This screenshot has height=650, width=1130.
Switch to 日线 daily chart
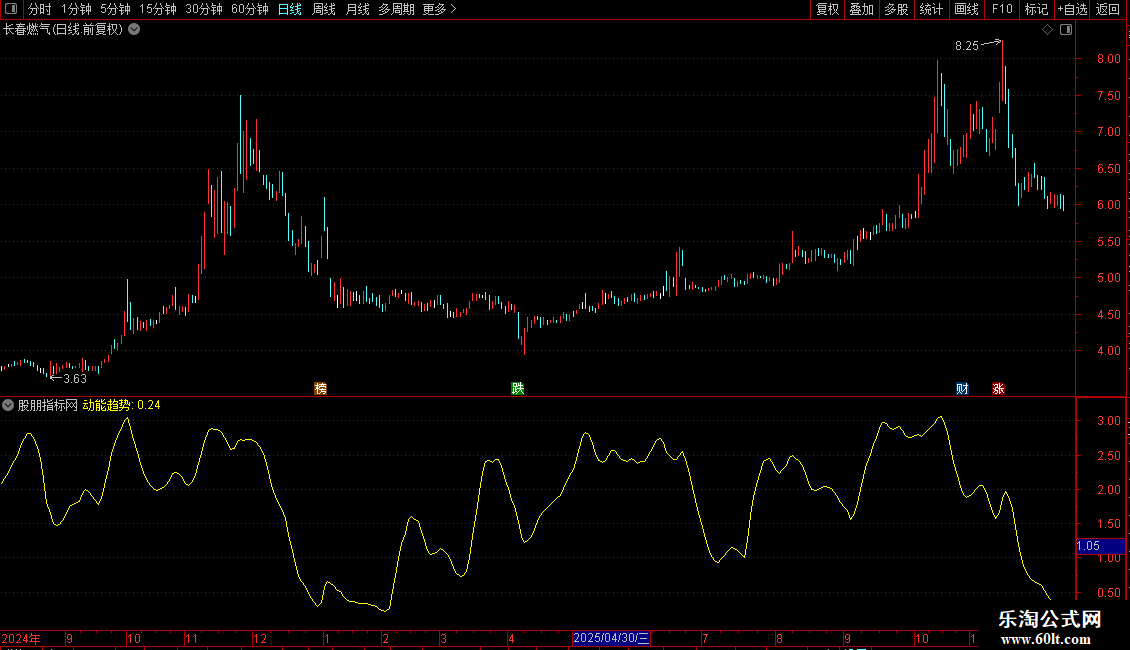click(x=290, y=9)
